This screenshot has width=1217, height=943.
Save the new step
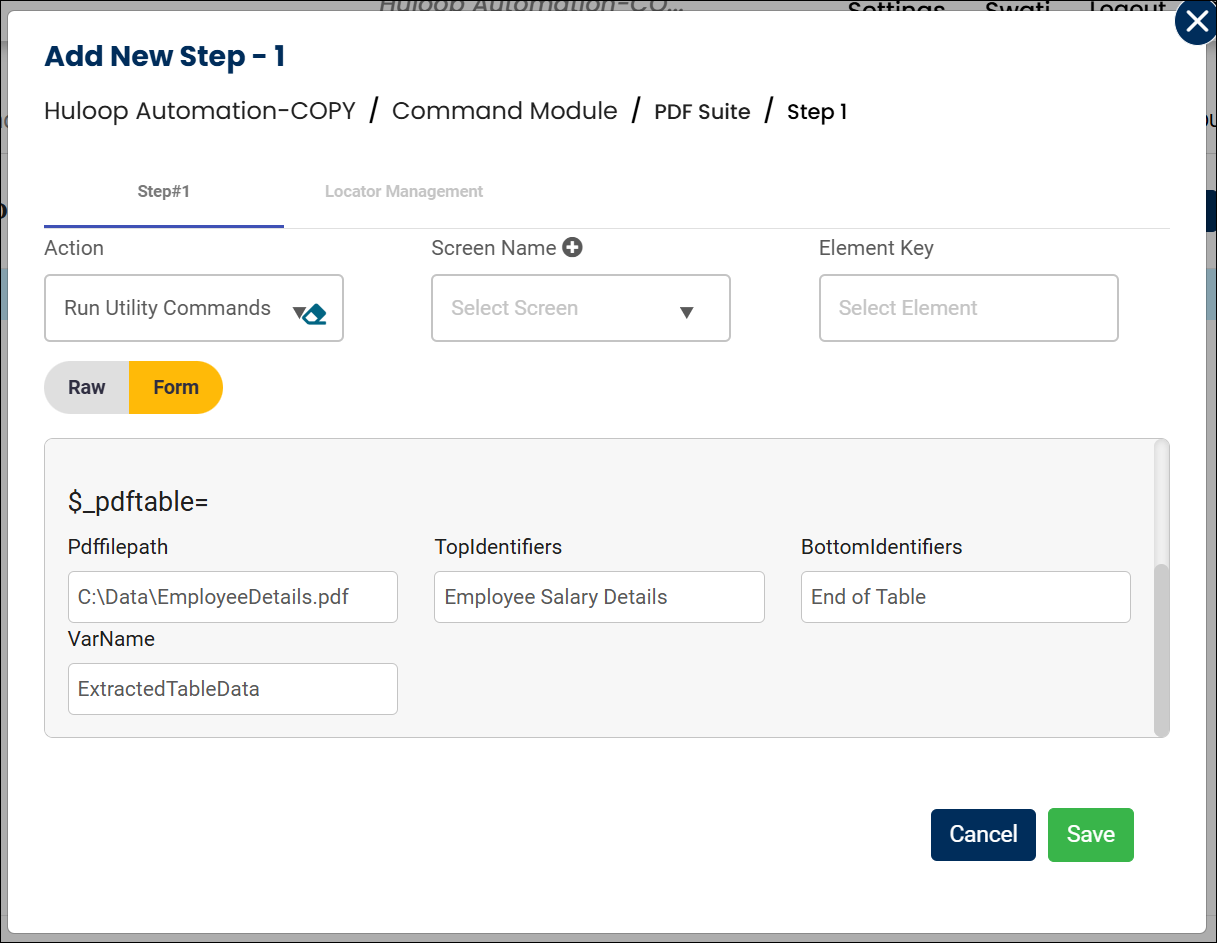coord(1090,835)
